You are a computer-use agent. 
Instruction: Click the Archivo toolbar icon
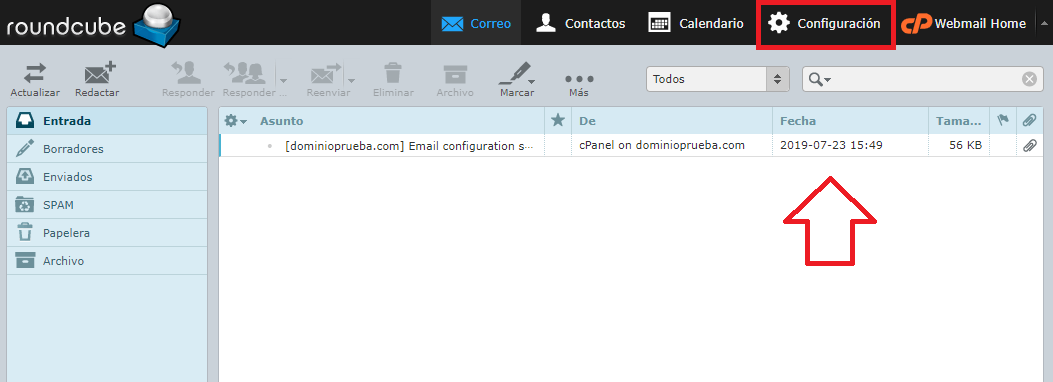click(455, 73)
